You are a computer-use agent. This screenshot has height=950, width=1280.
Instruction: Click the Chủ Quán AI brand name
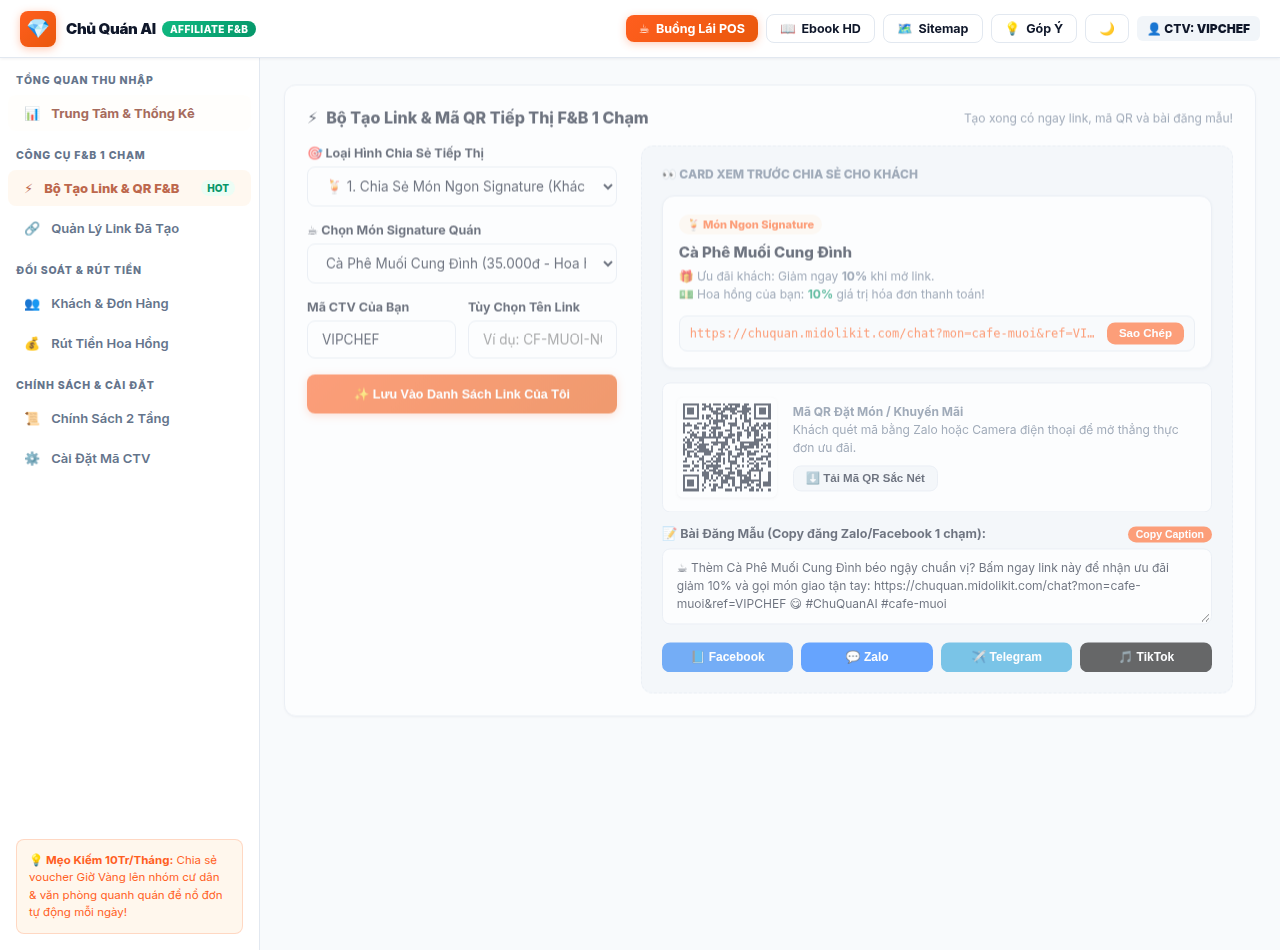click(111, 29)
